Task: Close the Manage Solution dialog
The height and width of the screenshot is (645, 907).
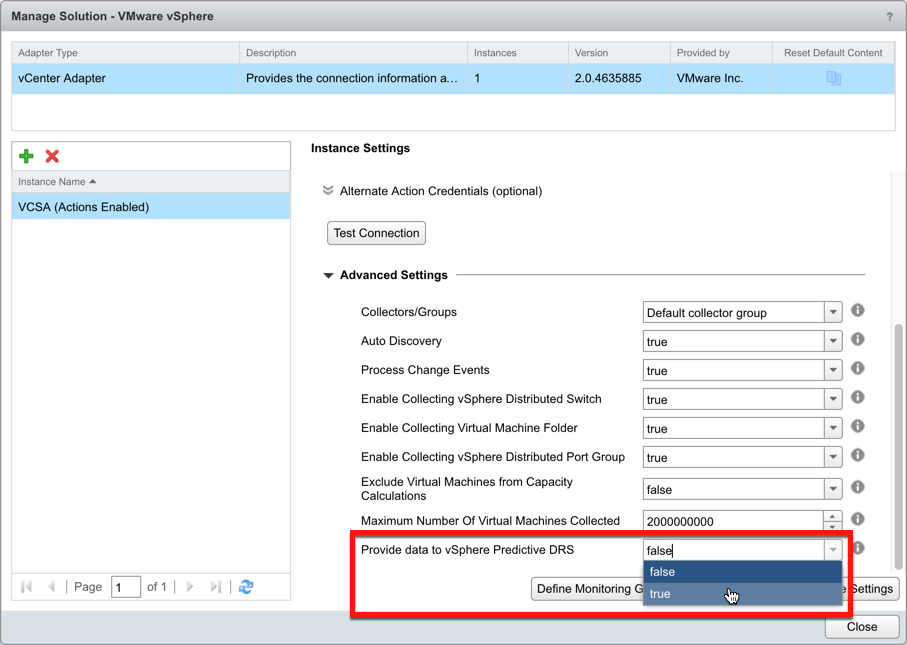Action: tap(861, 626)
